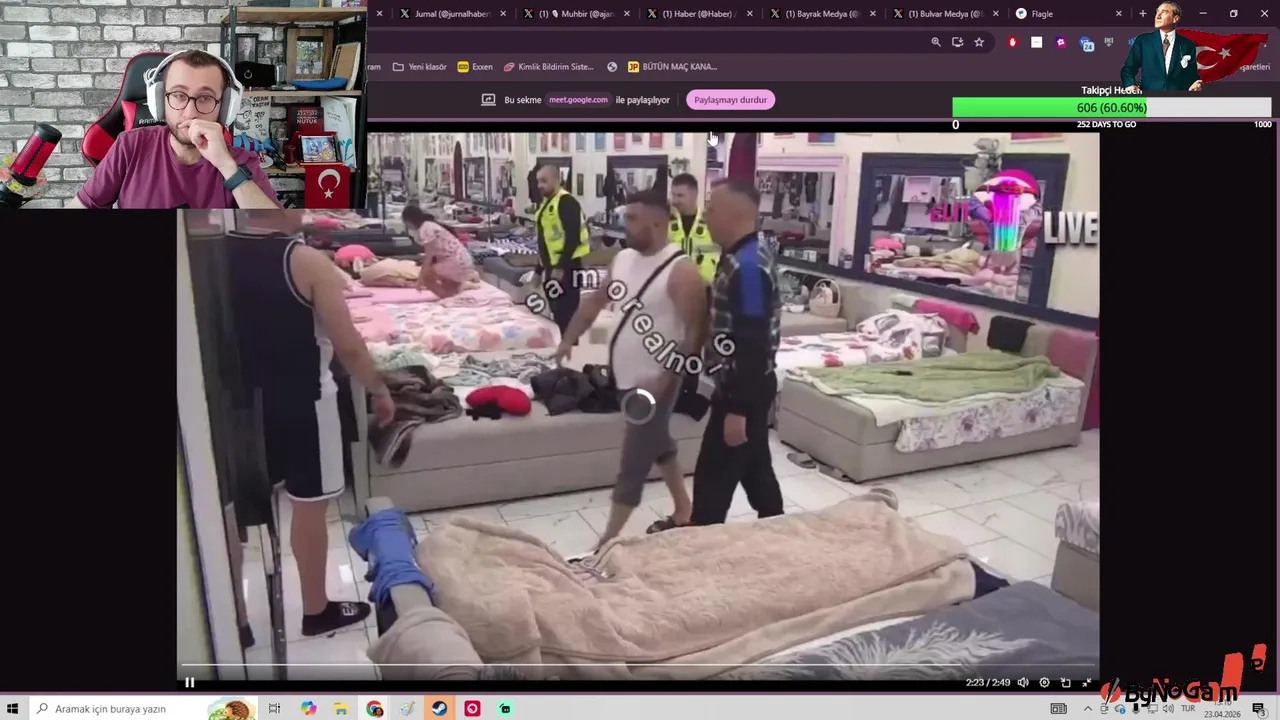Image resolution: width=1280 pixels, height=720 pixels.
Task: Mute the video volume speaker icon
Action: (1023, 683)
